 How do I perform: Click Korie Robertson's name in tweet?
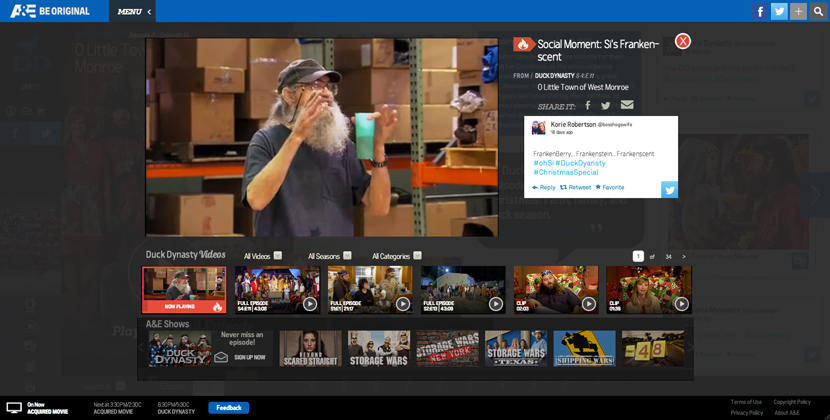pyautogui.click(x=573, y=124)
